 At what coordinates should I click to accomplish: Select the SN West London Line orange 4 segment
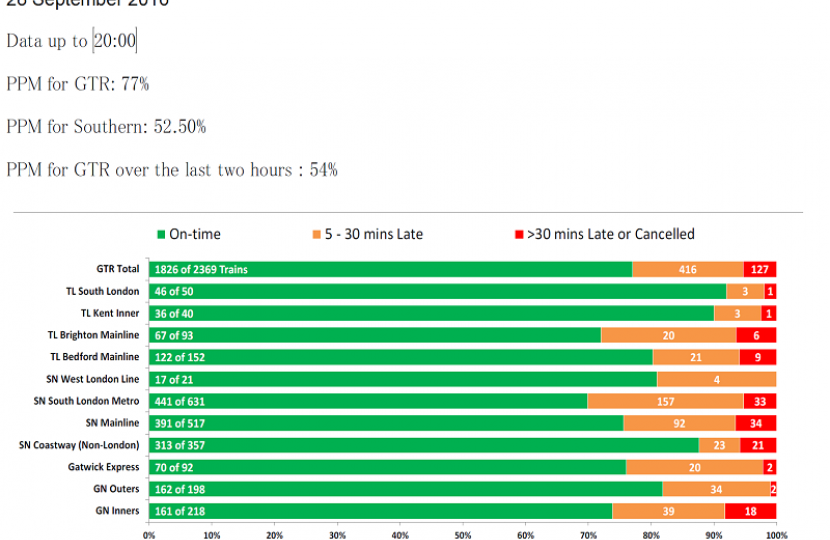click(x=716, y=379)
